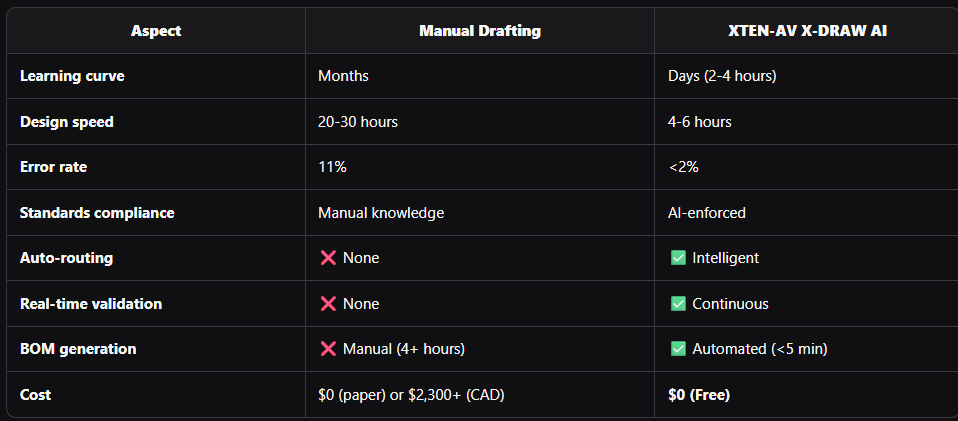Viewport: 958px width, 421px height.
Task: Click the AI-enforced cell text
Action: (x=707, y=212)
